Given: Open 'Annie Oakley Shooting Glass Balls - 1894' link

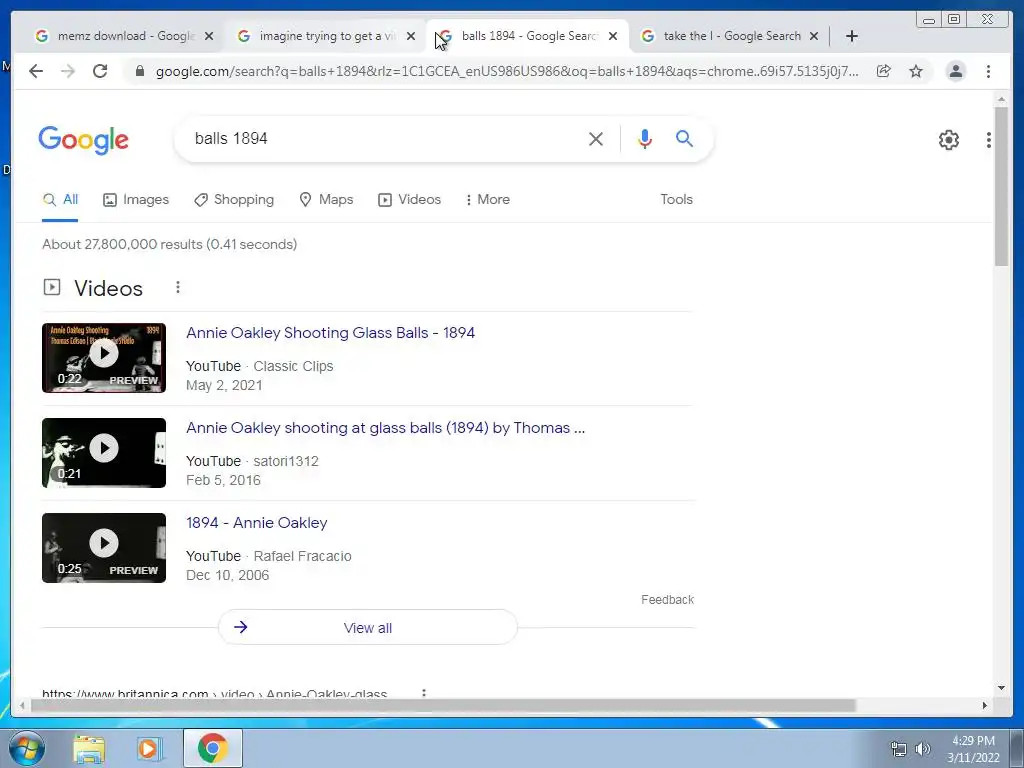Looking at the screenshot, I should point(330,333).
